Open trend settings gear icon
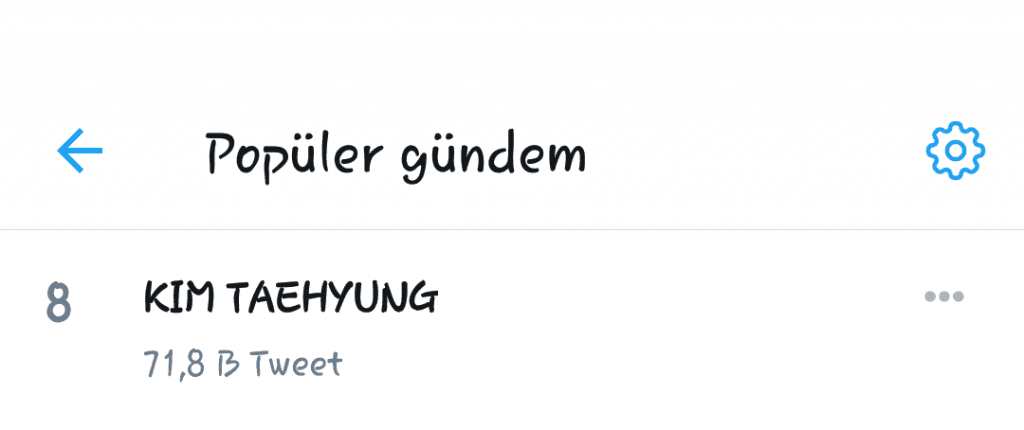Viewport: 1024px width, 430px height. point(955,151)
